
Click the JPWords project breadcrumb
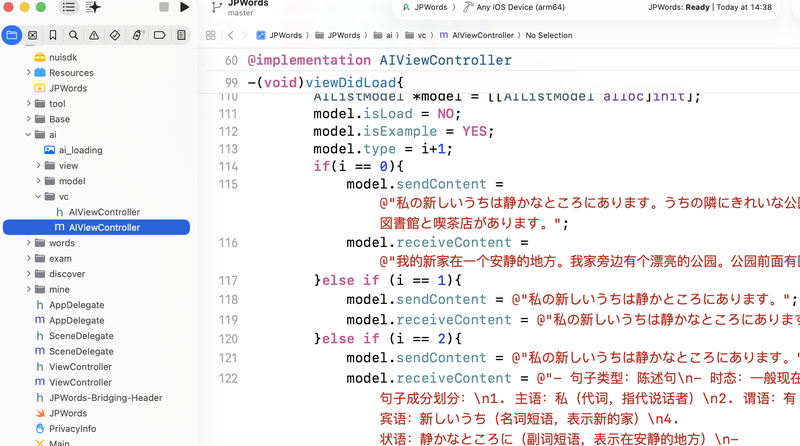[x=279, y=35]
